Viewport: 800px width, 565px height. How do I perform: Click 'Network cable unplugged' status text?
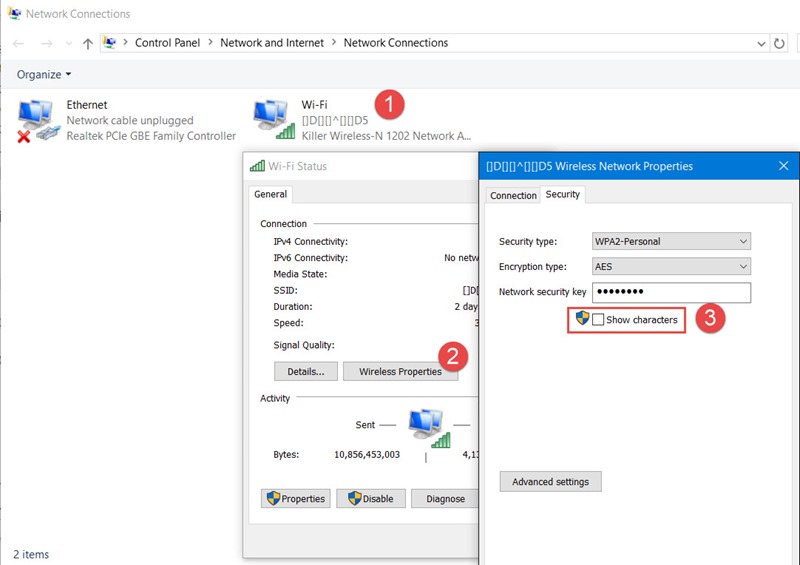pyautogui.click(x=130, y=120)
